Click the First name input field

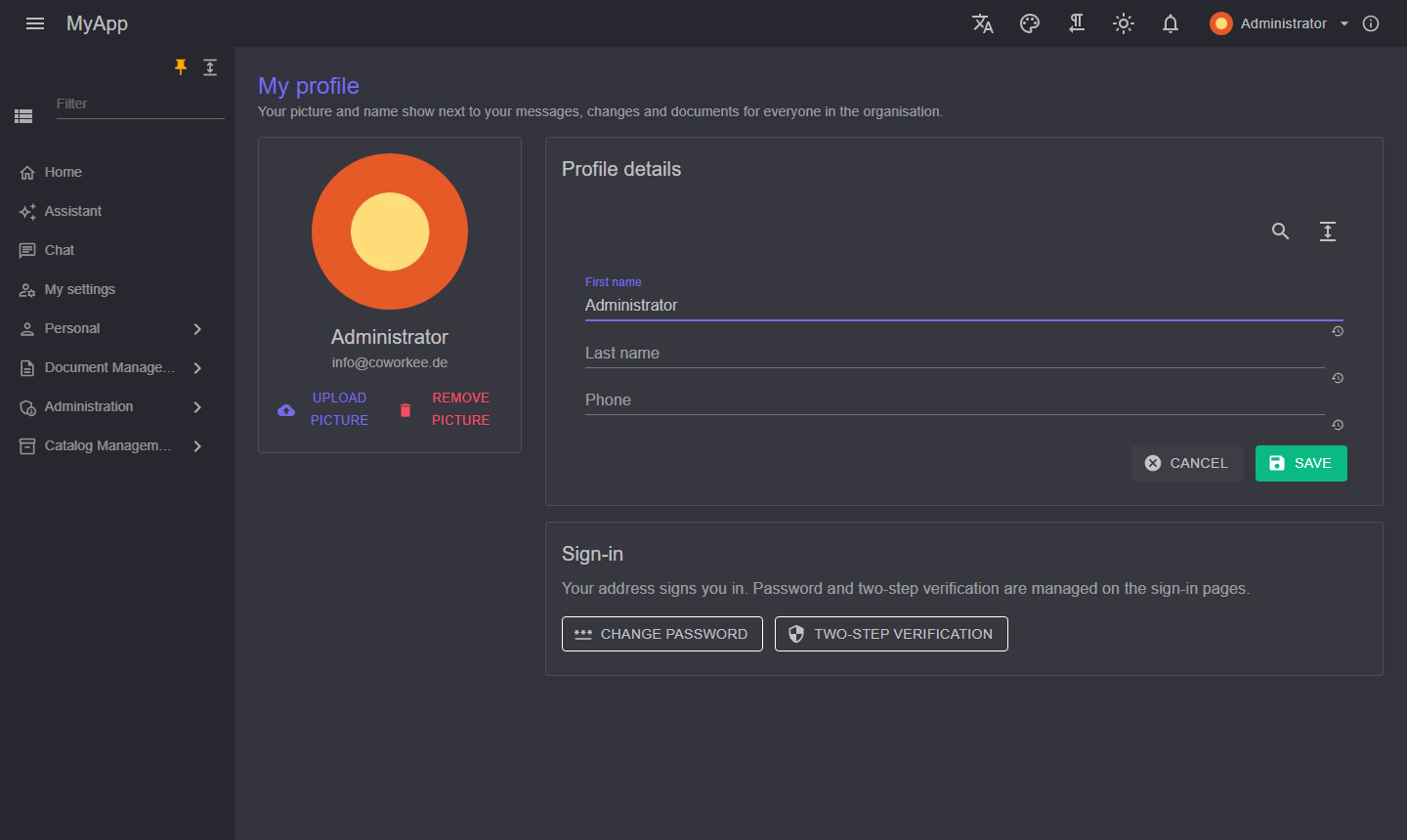tap(964, 306)
